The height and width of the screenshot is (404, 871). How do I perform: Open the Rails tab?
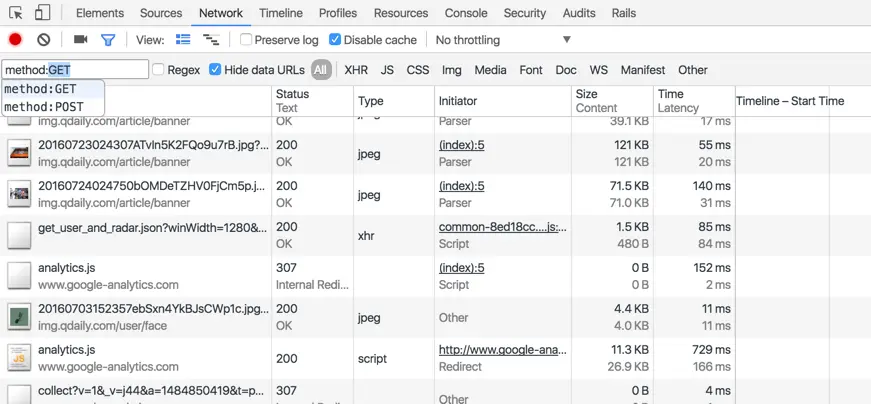point(624,13)
